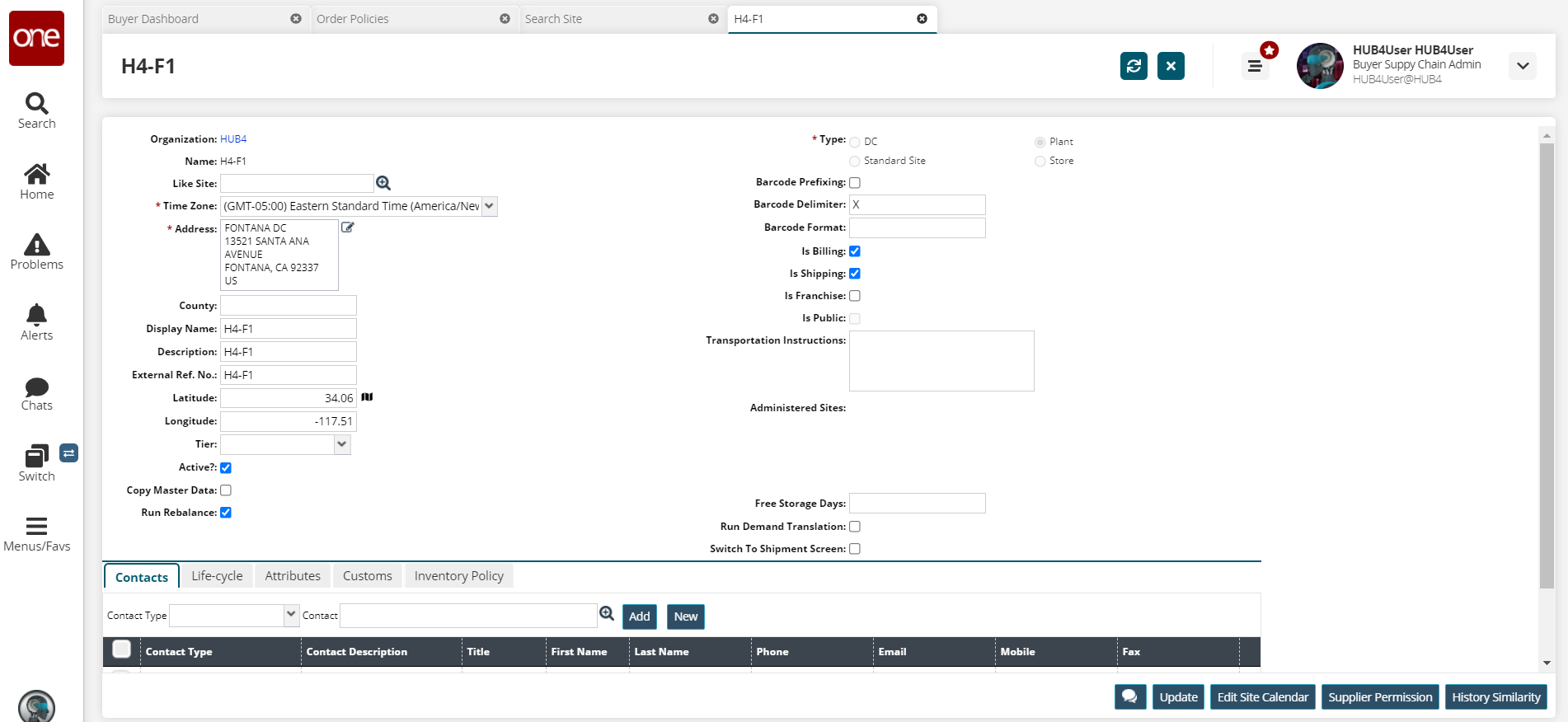Enable the Barcode Prefixing checkbox

855,183
